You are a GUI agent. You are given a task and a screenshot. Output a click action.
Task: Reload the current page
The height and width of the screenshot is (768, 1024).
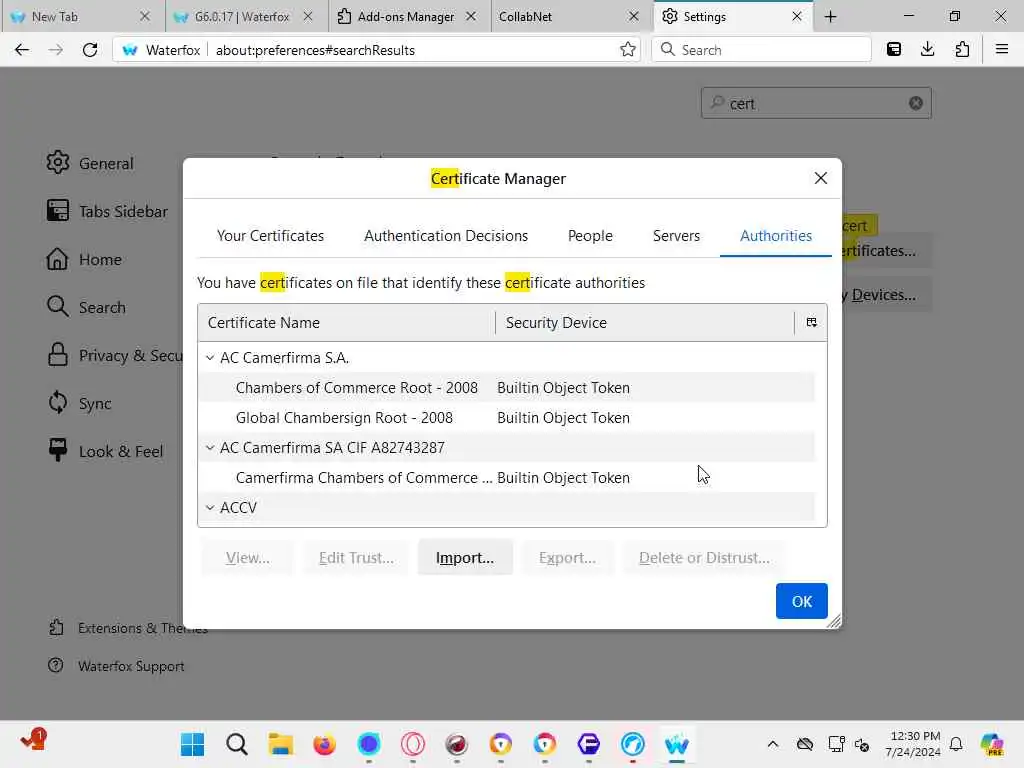point(90,50)
